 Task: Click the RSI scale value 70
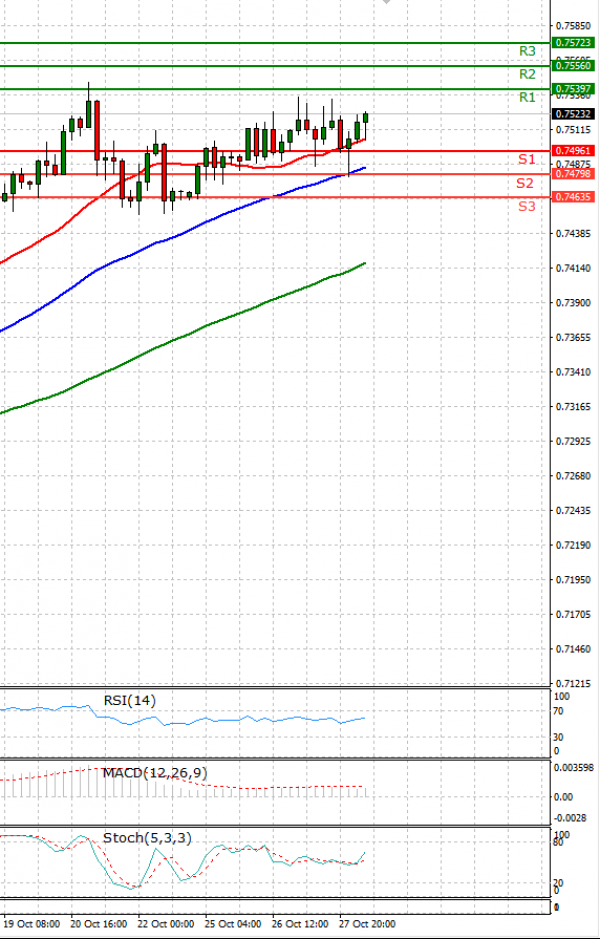point(560,711)
